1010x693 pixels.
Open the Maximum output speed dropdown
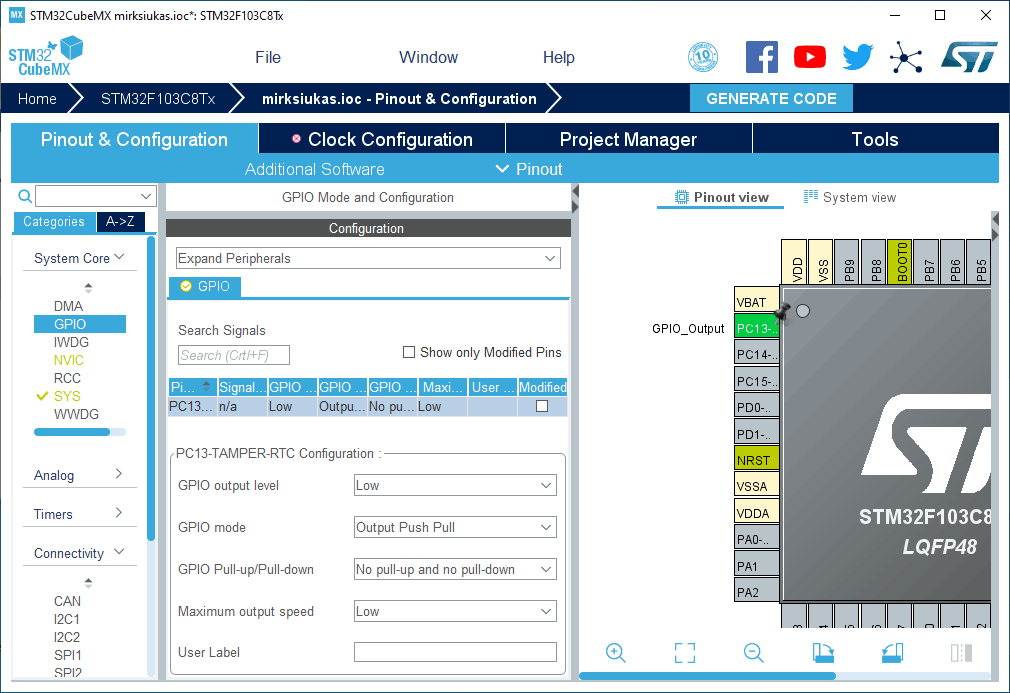click(x=455, y=611)
